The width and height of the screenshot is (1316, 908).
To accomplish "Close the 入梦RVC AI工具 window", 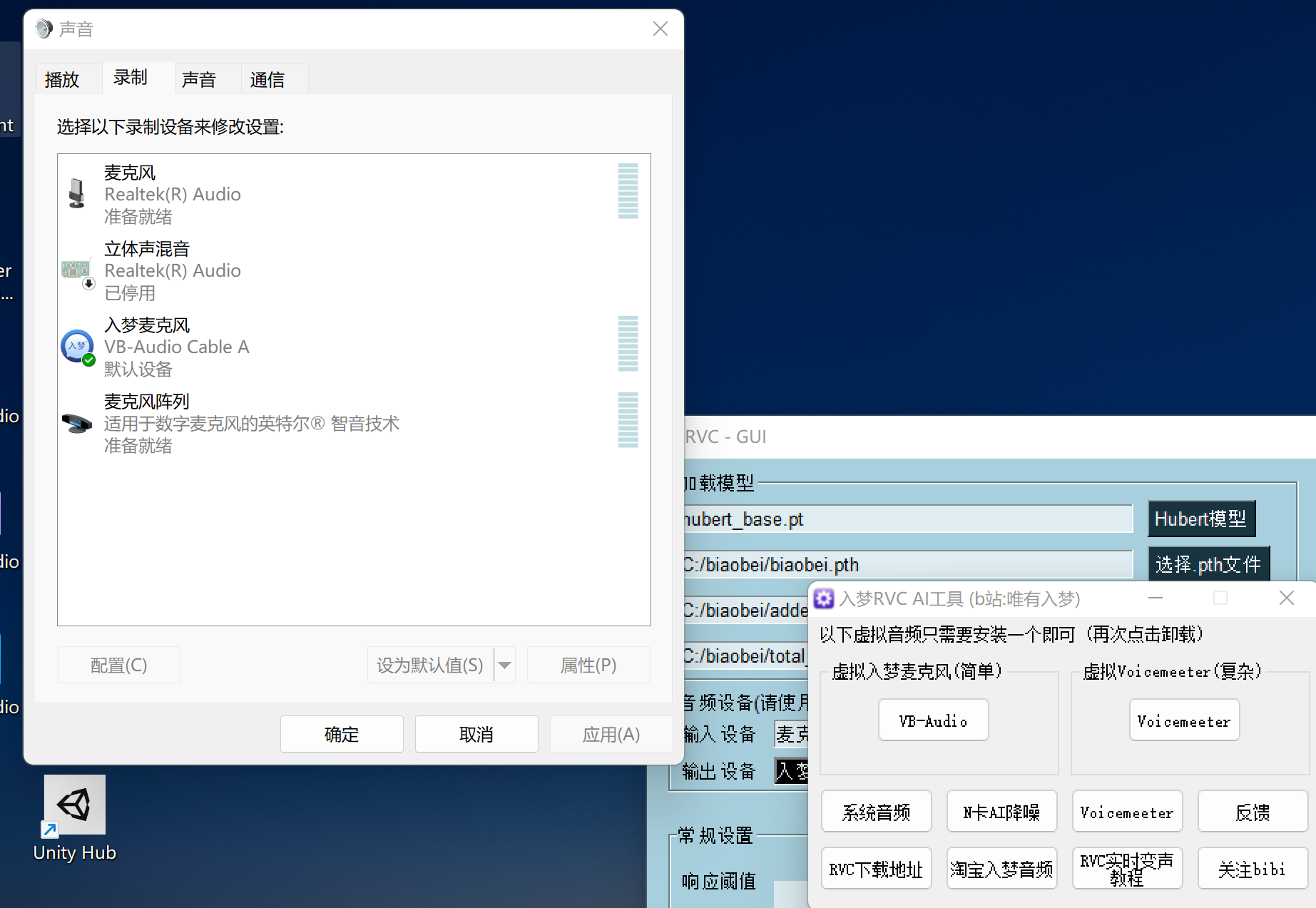I will pos(1287,598).
